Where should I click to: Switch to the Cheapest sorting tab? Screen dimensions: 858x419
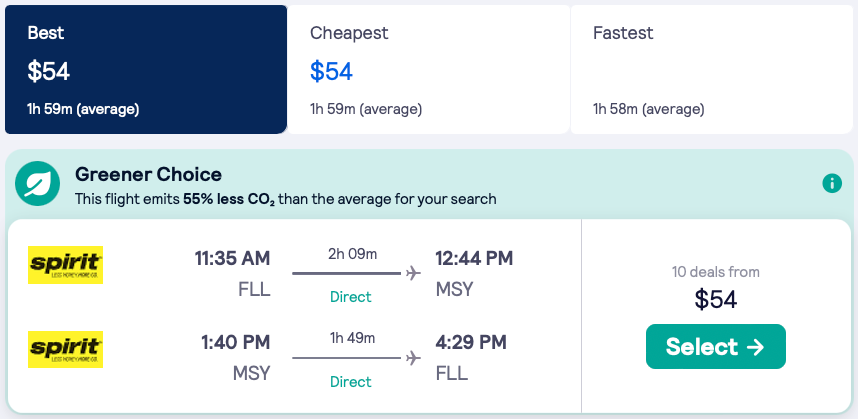[x=428, y=69]
